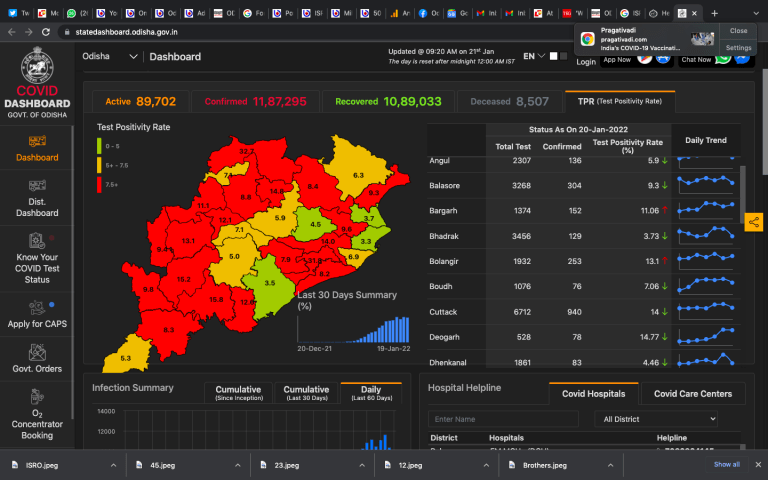Screen dimensions: 768x480
Task: Switch to the dark theme square
Action: pyautogui.click(x=563, y=56)
